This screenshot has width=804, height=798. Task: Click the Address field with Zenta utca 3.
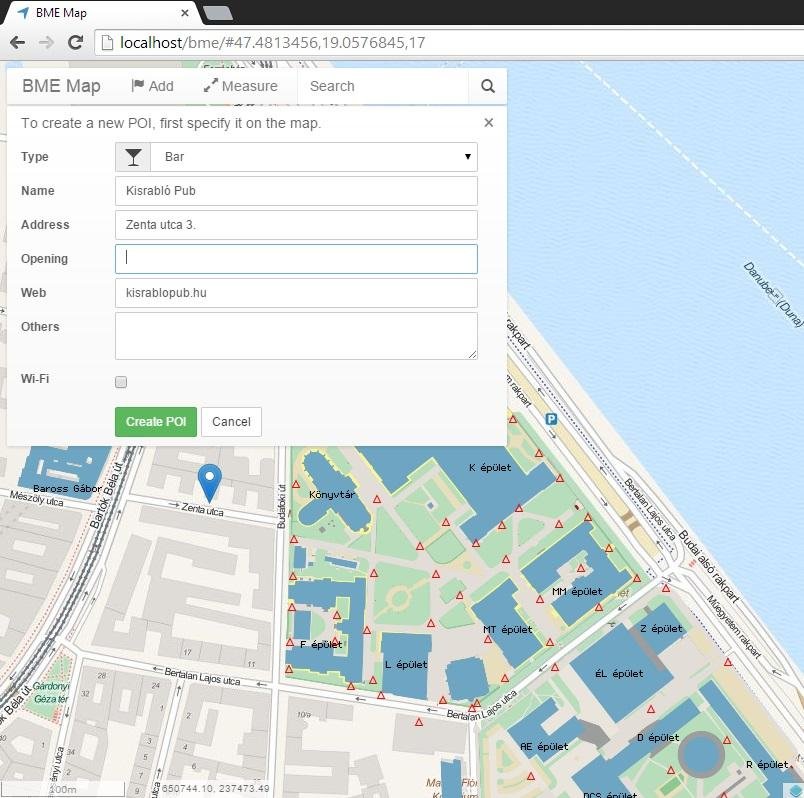[296, 225]
